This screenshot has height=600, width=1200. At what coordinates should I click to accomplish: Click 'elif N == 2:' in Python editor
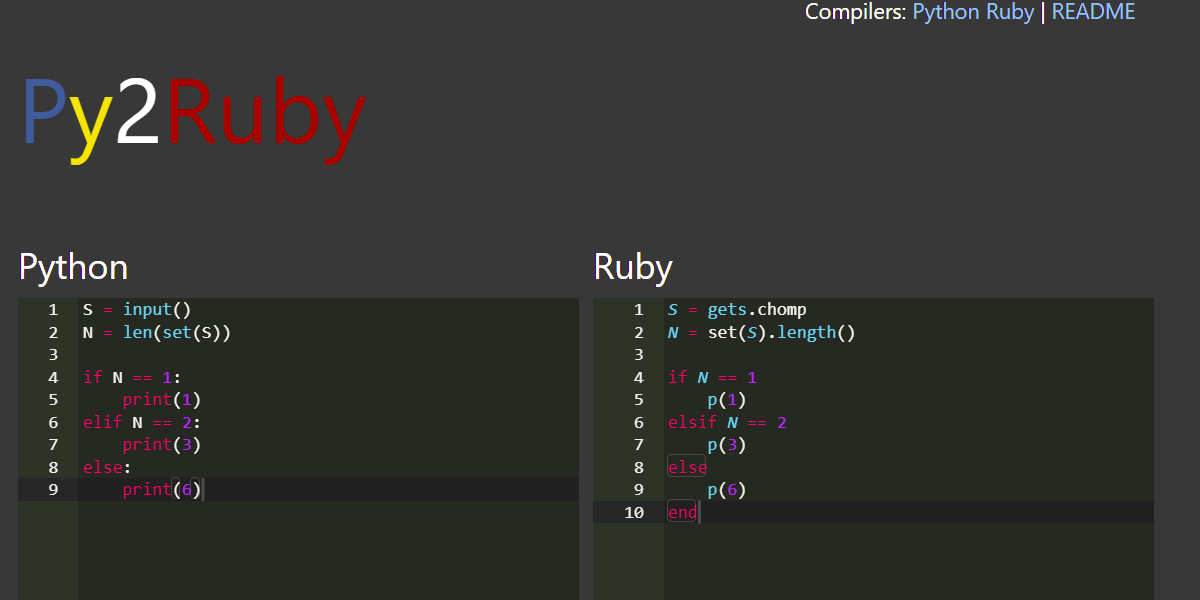point(142,422)
